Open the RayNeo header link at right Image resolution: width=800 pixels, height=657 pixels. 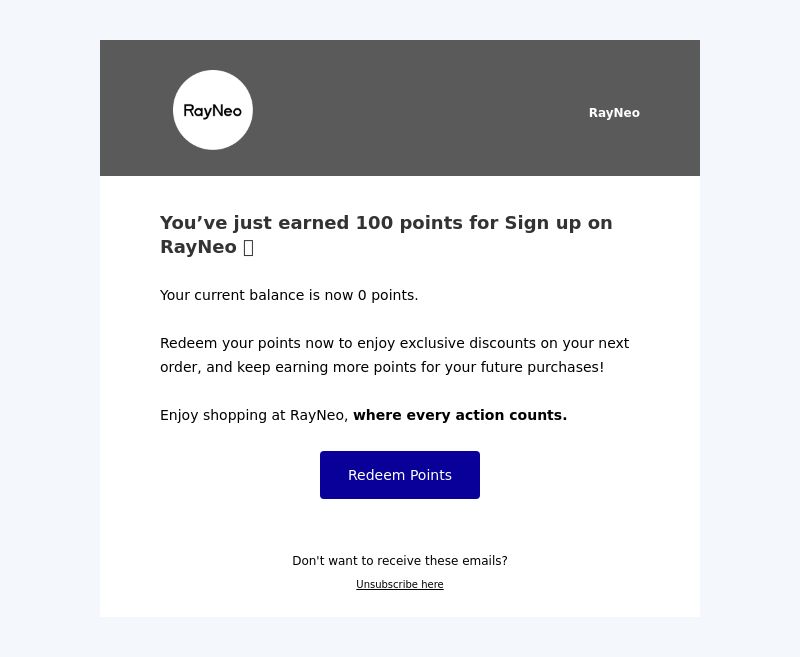(614, 113)
